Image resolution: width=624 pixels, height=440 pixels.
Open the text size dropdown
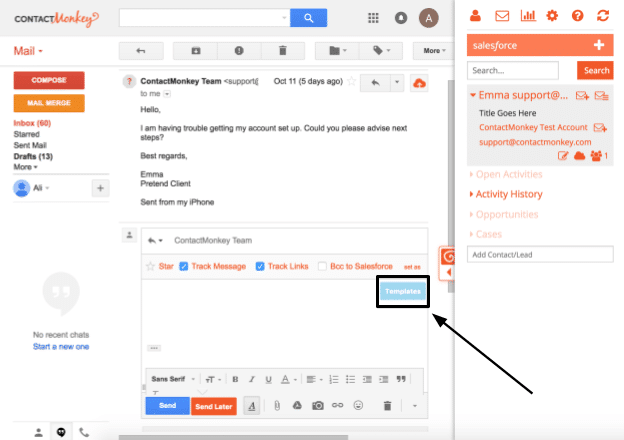pos(213,380)
